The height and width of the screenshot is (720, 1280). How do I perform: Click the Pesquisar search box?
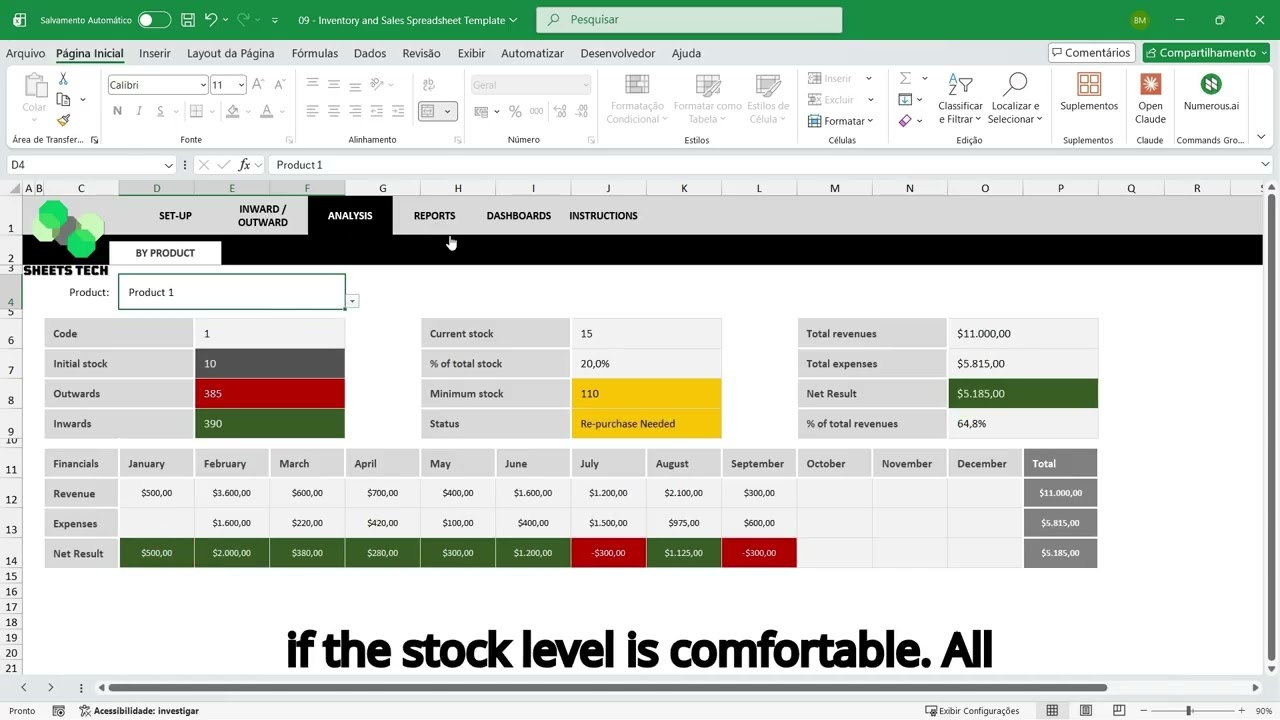pyautogui.click(x=689, y=20)
